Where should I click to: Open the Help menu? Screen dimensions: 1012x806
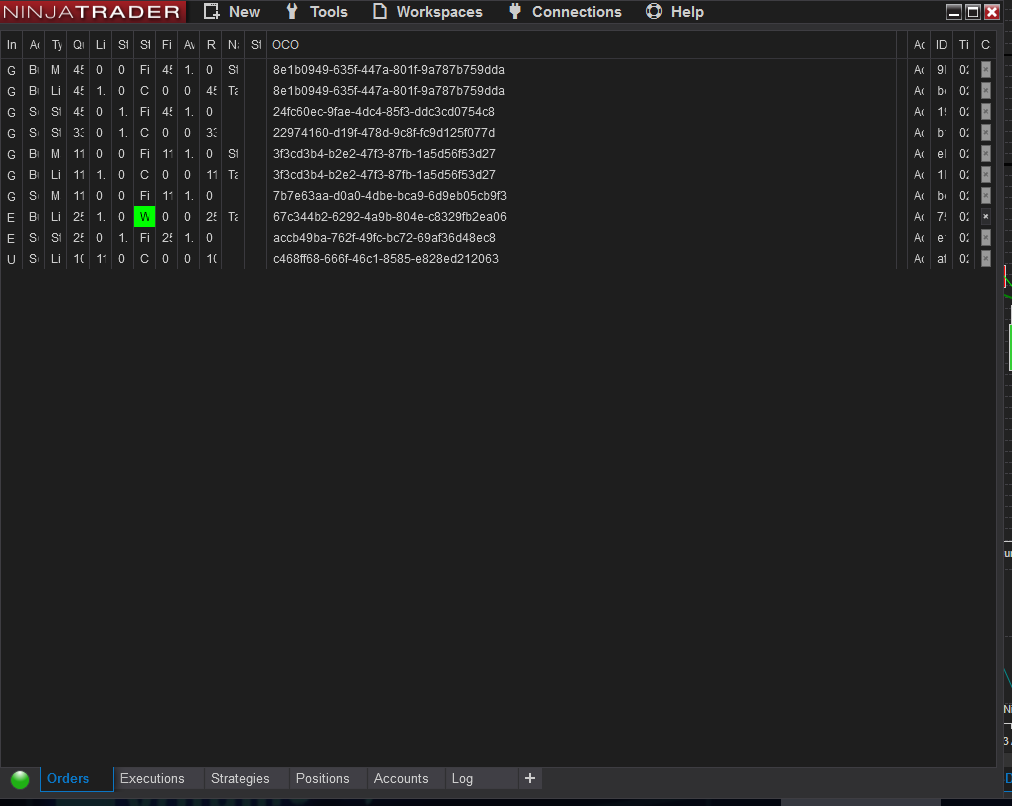click(x=674, y=12)
